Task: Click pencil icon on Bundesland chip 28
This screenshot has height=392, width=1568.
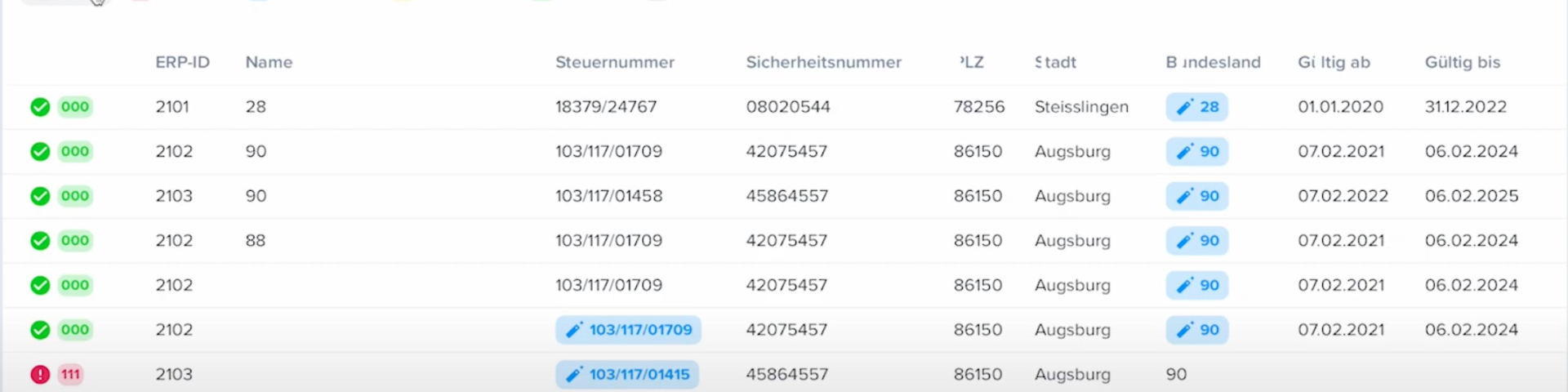Action: (1184, 107)
